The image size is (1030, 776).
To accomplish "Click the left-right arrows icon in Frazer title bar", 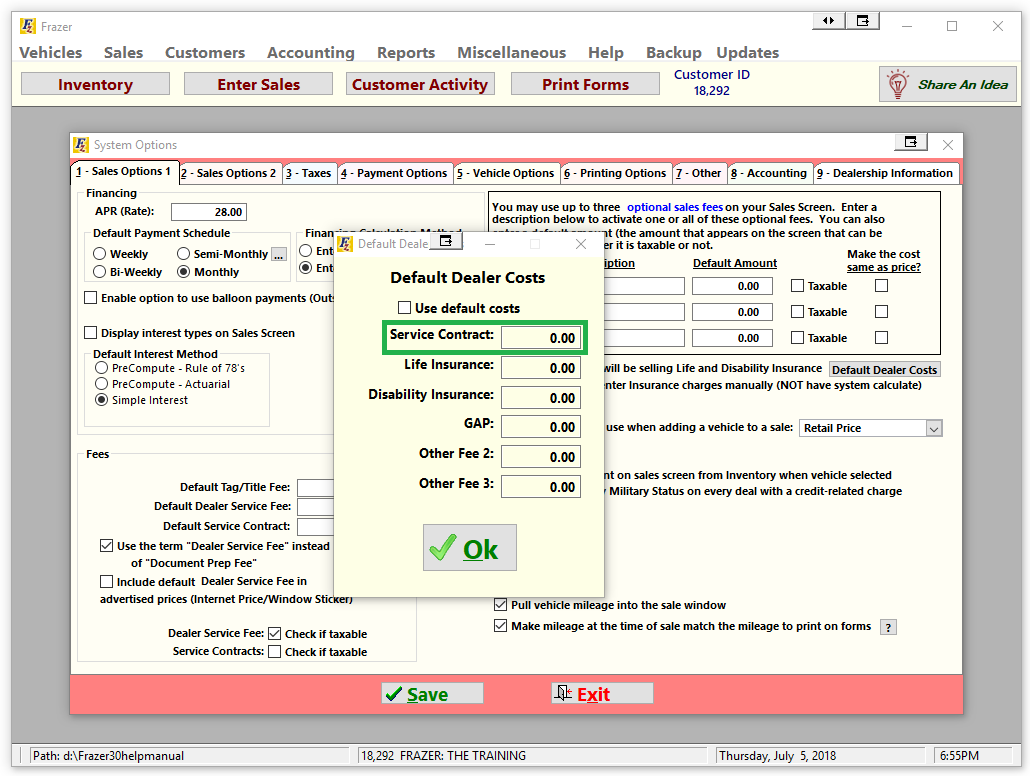I will [x=828, y=21].
